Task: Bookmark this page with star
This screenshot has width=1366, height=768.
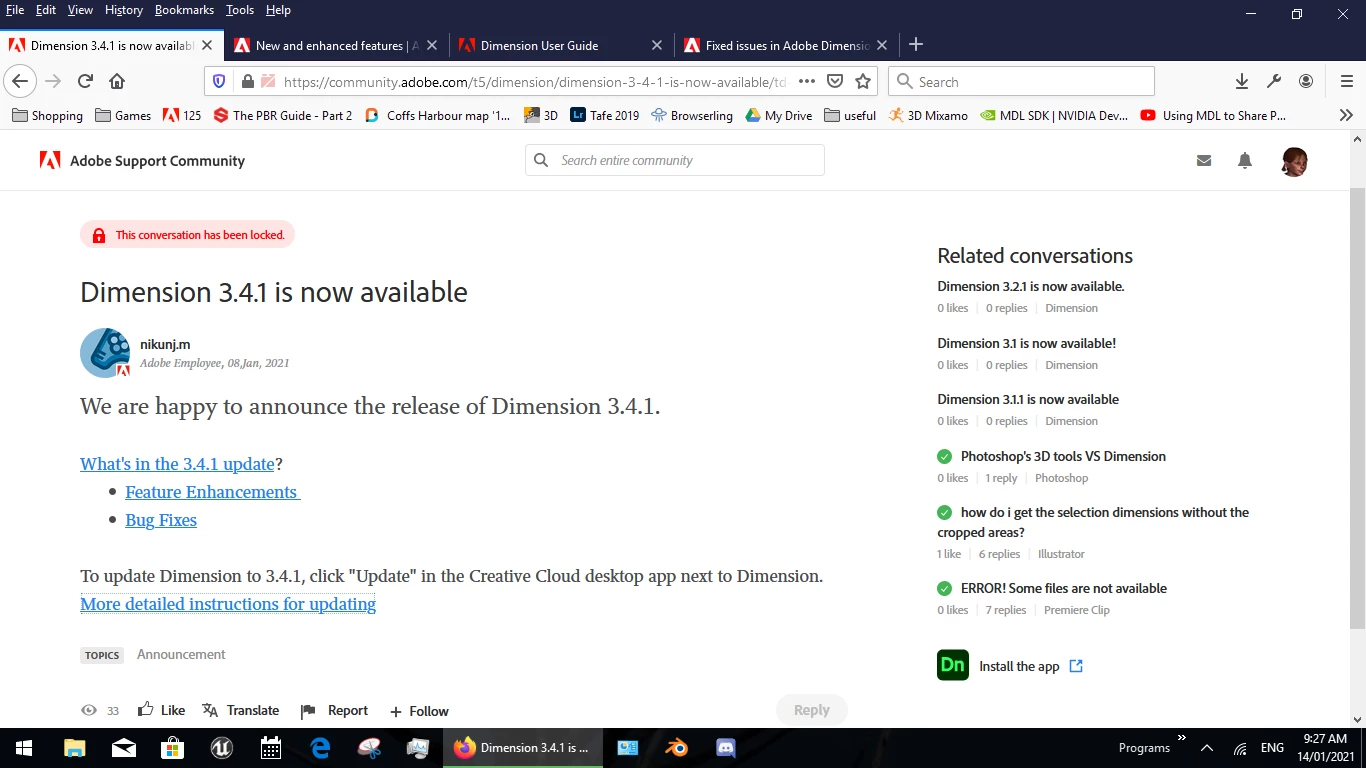Action: tap(863, 81)
